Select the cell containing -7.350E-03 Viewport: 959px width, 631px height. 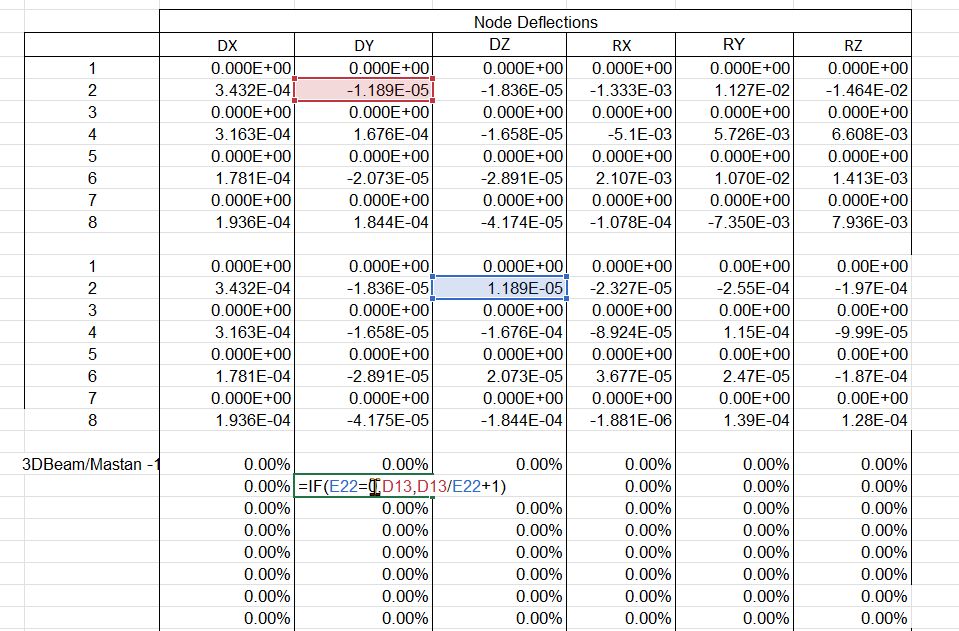734,222
